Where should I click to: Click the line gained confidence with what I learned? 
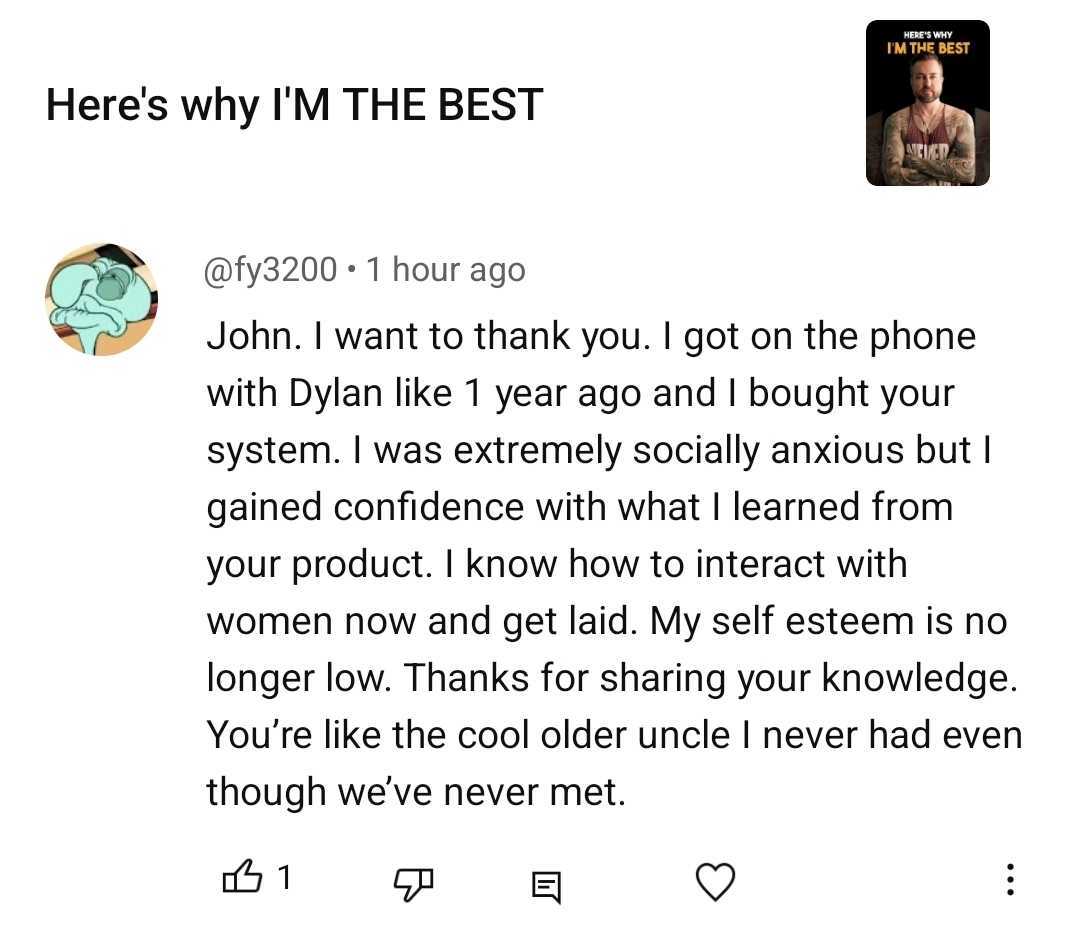(x=580, y=508)
